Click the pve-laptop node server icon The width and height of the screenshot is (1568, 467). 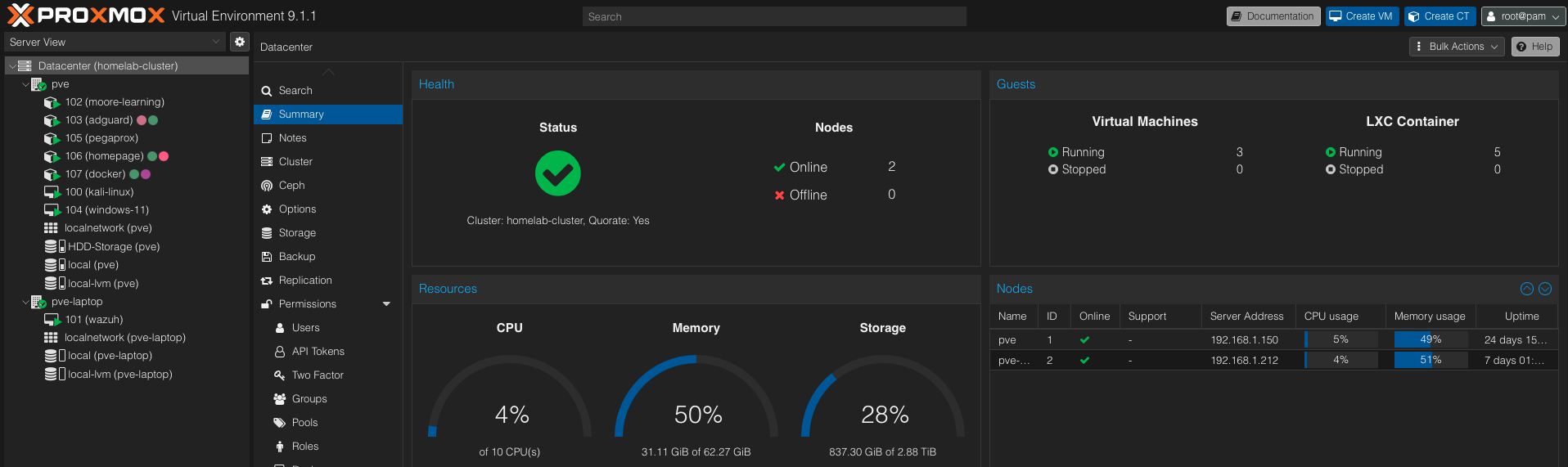coord(38,302)
